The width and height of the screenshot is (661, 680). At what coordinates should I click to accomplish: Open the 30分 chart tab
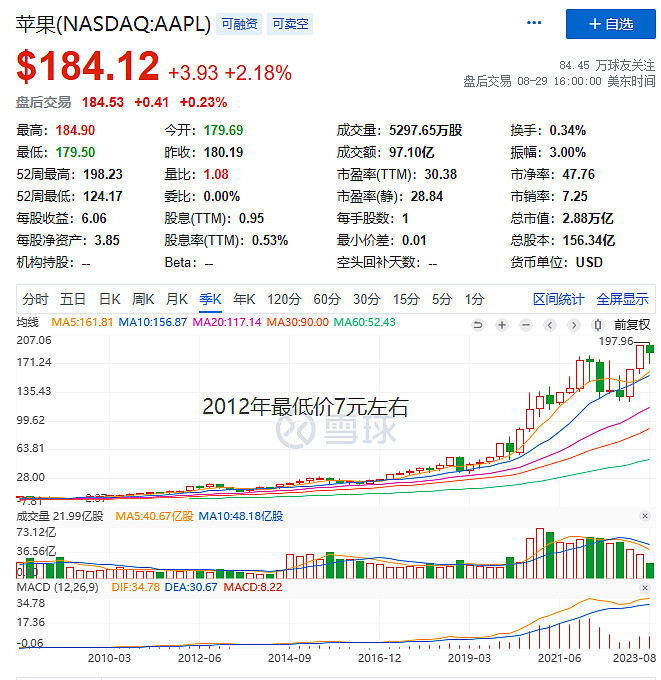click(366, 299)
